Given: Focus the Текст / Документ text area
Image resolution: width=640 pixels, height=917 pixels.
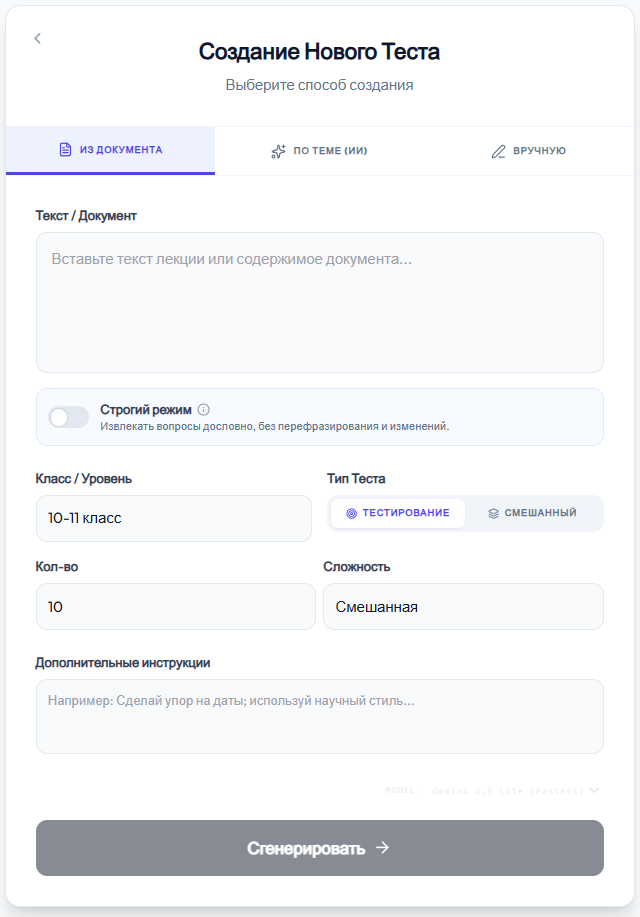Looking at the screenshot, I should 320,302.
